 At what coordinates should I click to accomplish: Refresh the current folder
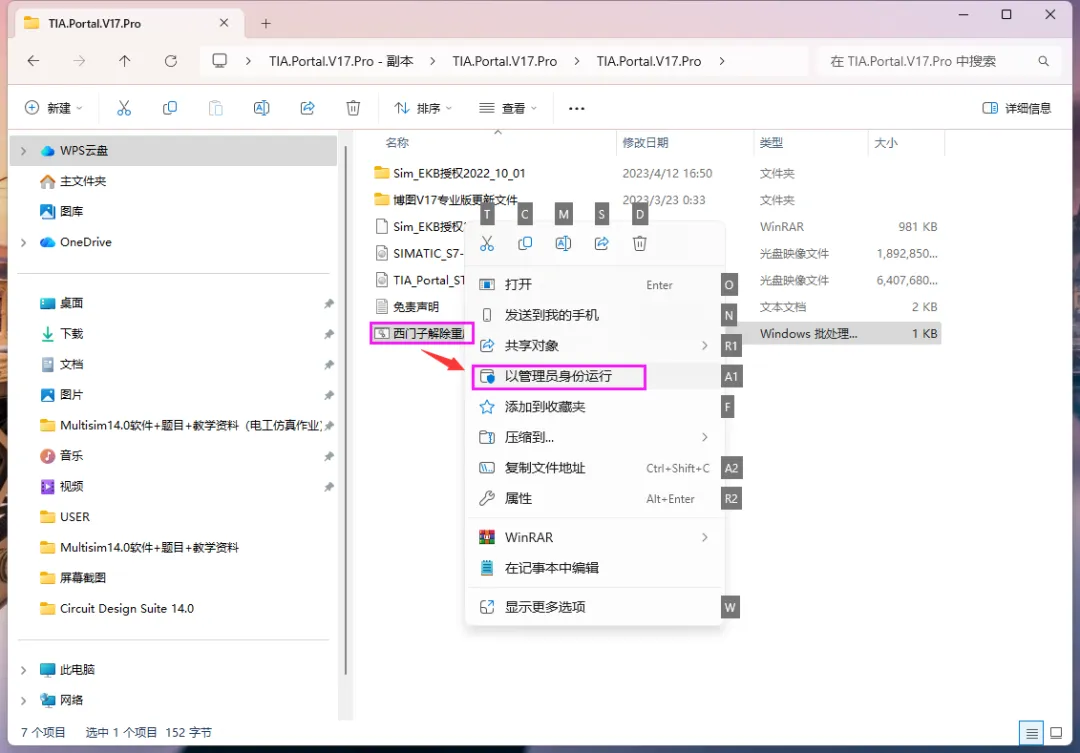[x=171, y=61]
